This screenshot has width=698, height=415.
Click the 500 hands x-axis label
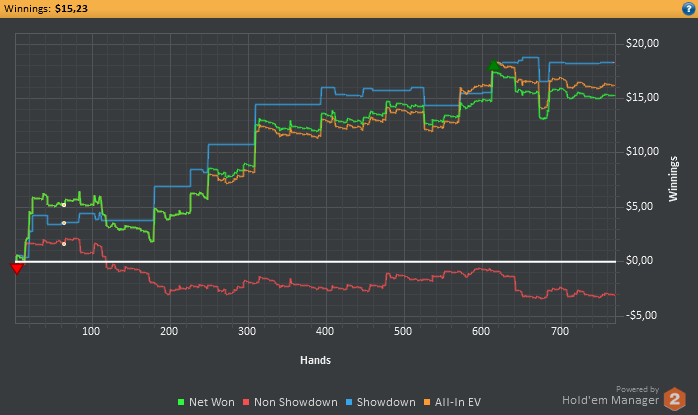click(403, 331)
